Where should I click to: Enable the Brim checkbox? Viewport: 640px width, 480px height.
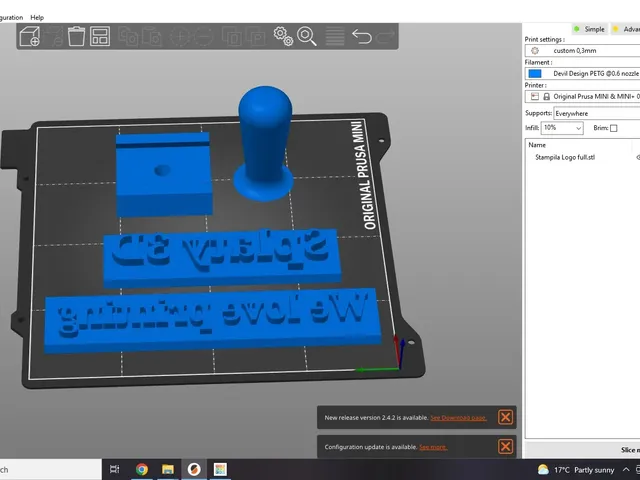pos(613,128)
